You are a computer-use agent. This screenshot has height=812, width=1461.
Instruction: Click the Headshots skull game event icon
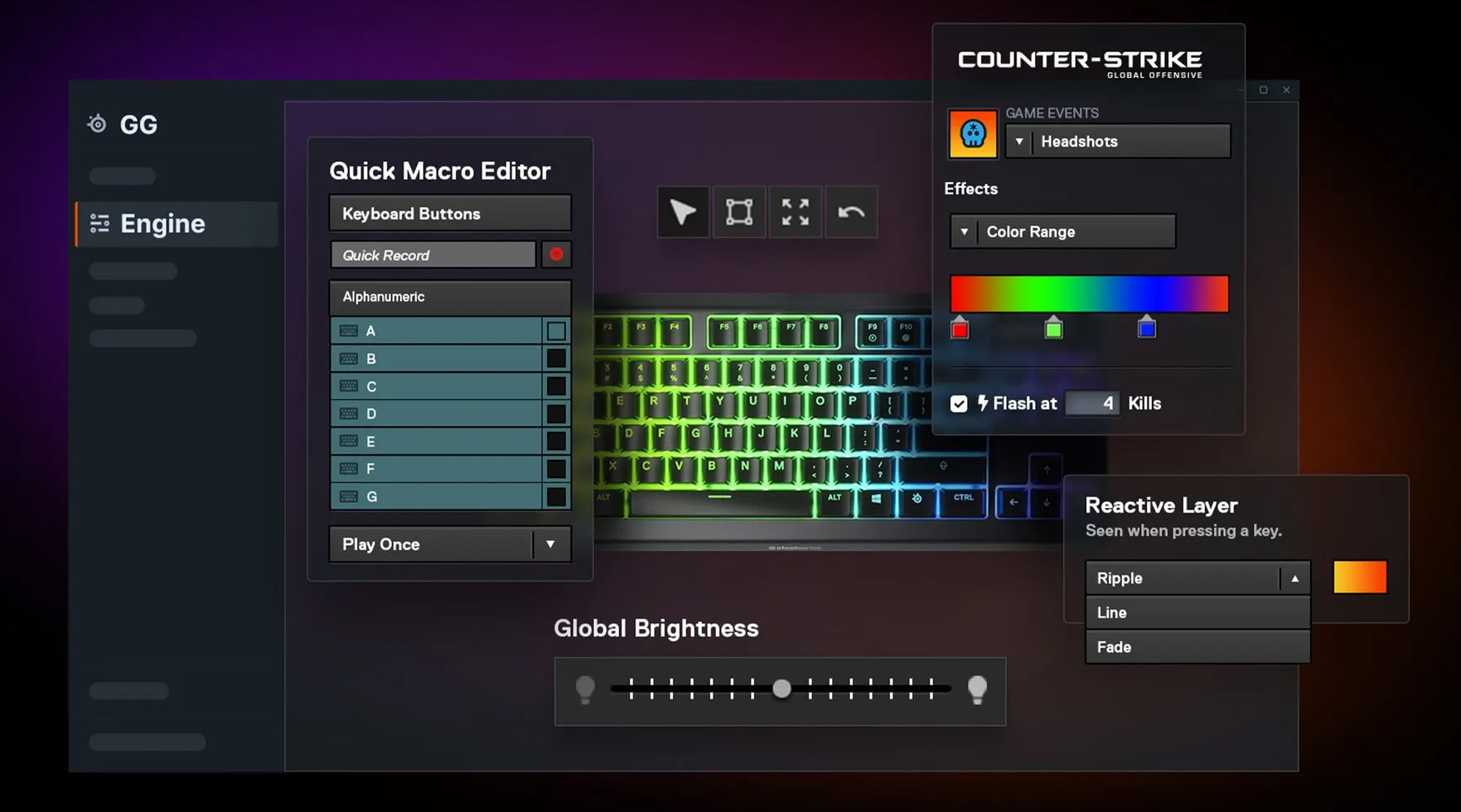(x=973, y=133)
